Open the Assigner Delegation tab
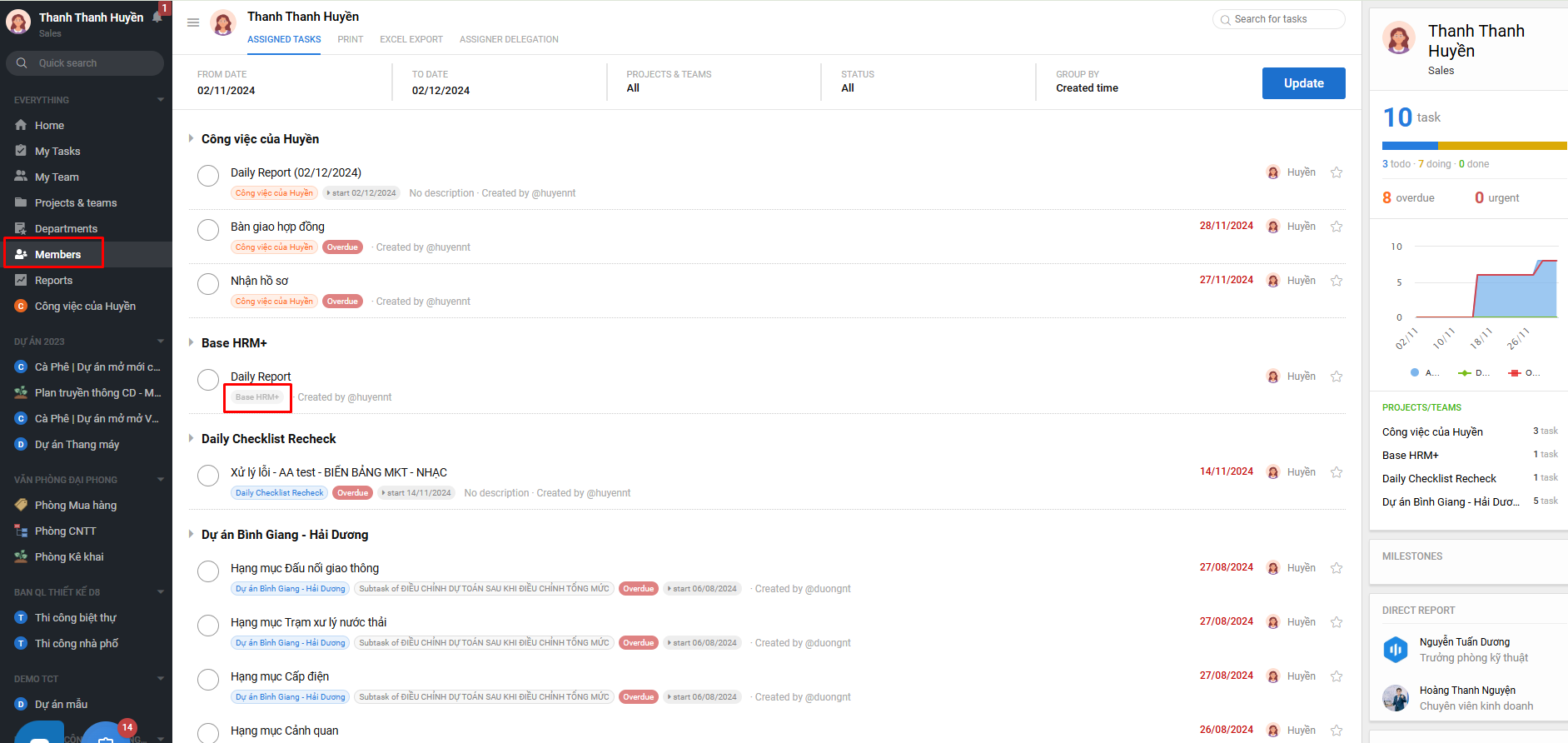 click(509, 39)
